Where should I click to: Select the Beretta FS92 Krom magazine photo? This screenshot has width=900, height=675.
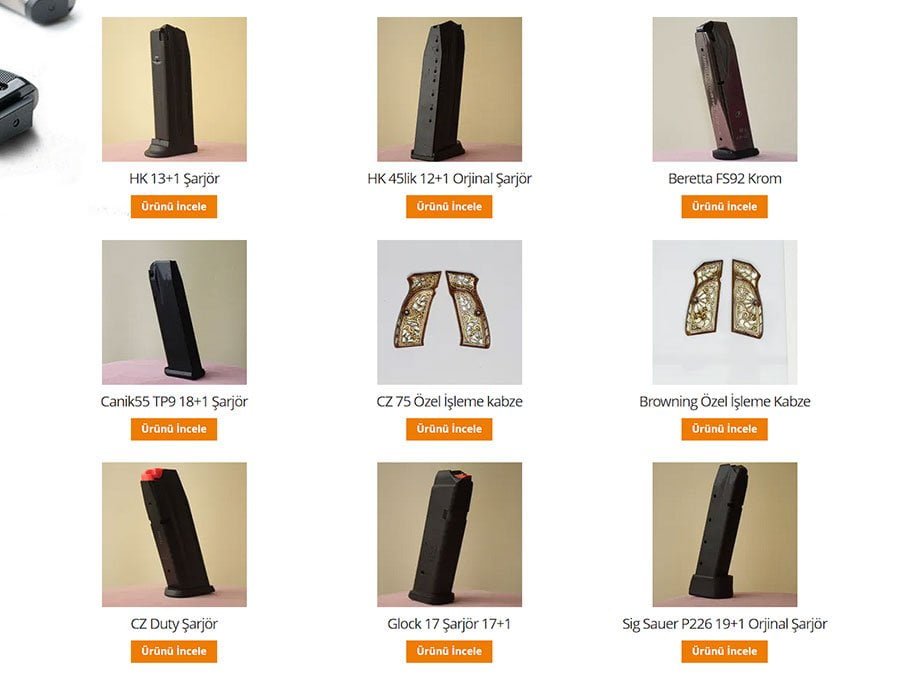click(725, 89)
